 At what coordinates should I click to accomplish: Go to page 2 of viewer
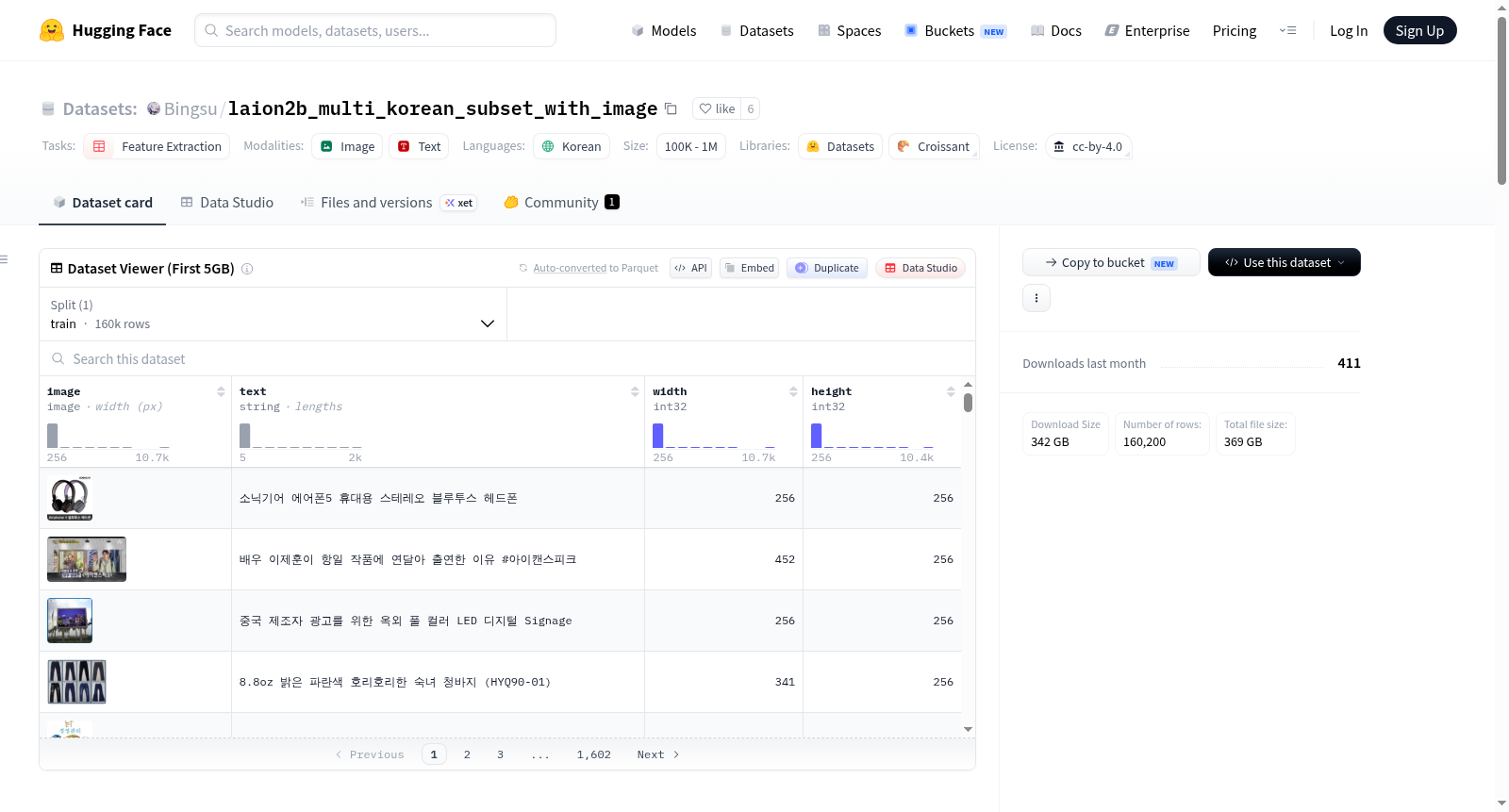coord(467,754)
